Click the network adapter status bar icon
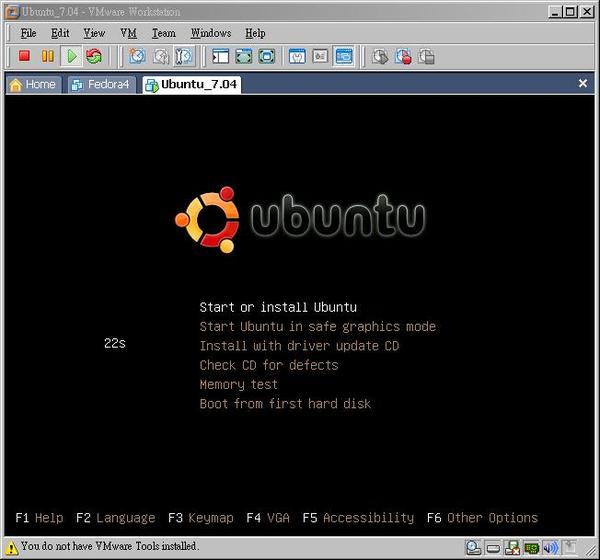The height and width of the screenshot is (560, 600). [531, 548]
